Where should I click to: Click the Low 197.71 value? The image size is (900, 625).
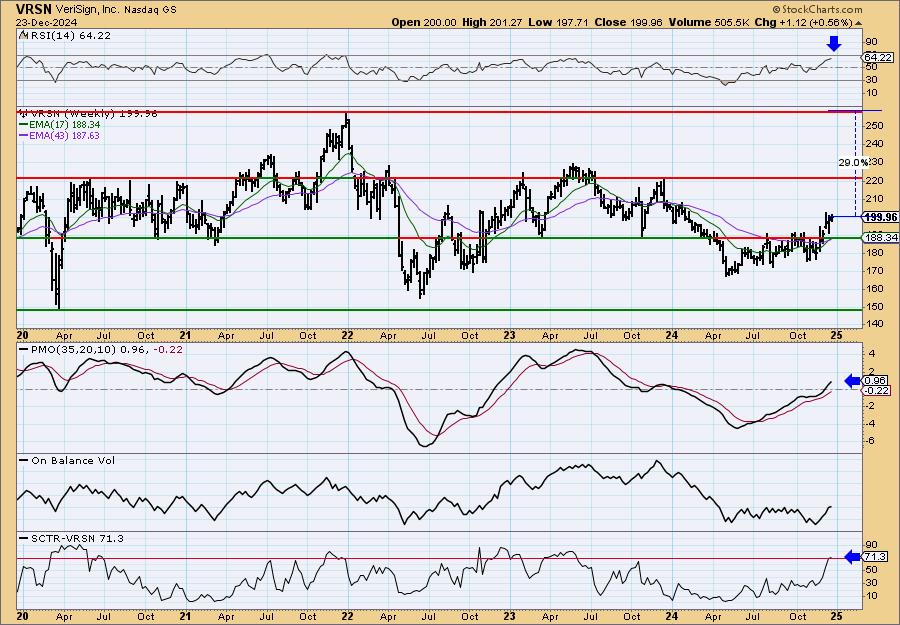point(559,22)
